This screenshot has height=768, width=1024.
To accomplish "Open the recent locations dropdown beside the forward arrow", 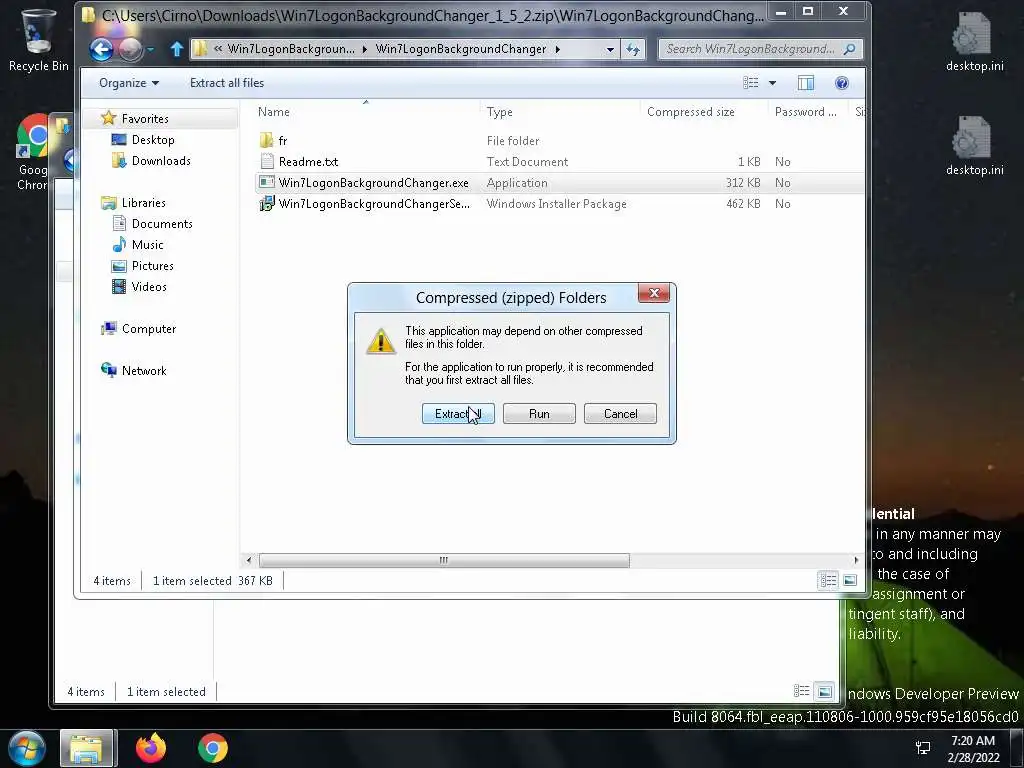I will point(150,49).
